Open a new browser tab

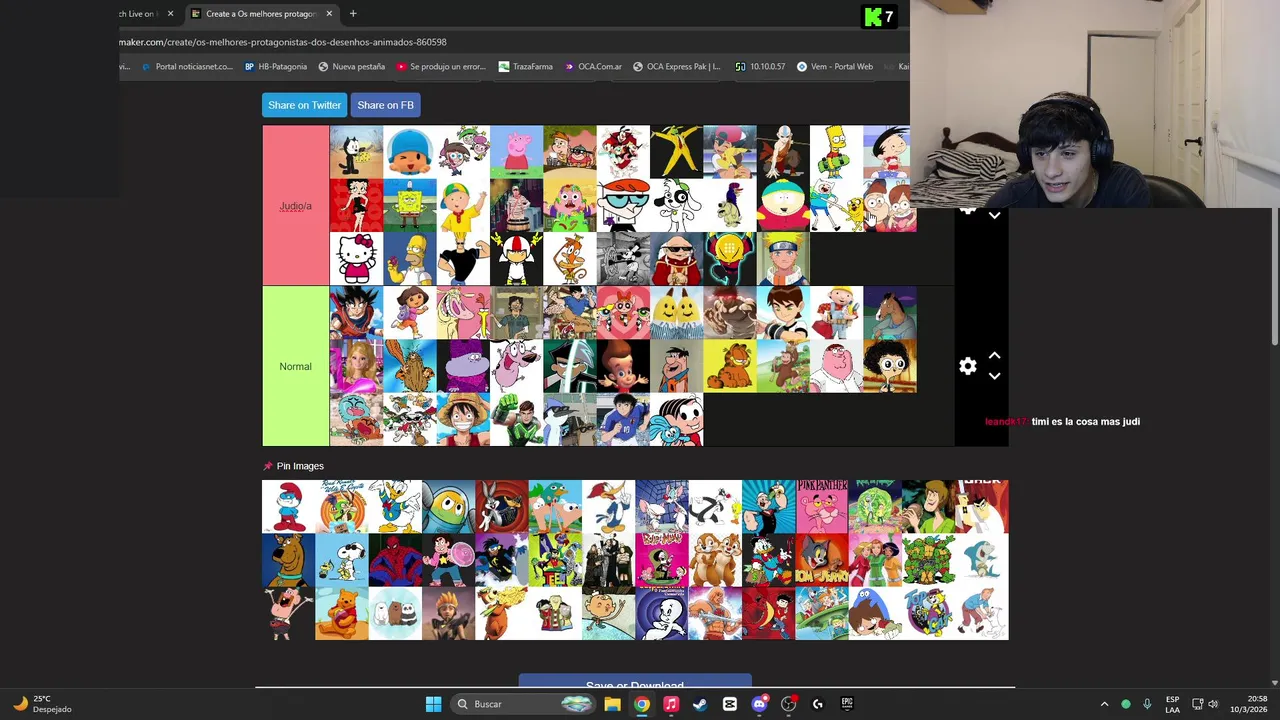point(353,13)
